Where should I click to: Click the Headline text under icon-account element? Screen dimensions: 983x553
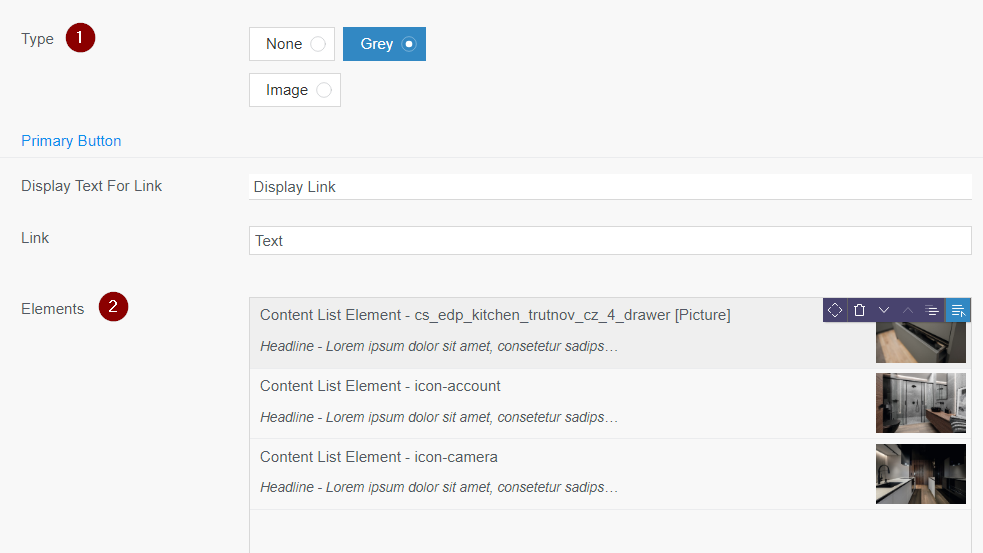439,417
